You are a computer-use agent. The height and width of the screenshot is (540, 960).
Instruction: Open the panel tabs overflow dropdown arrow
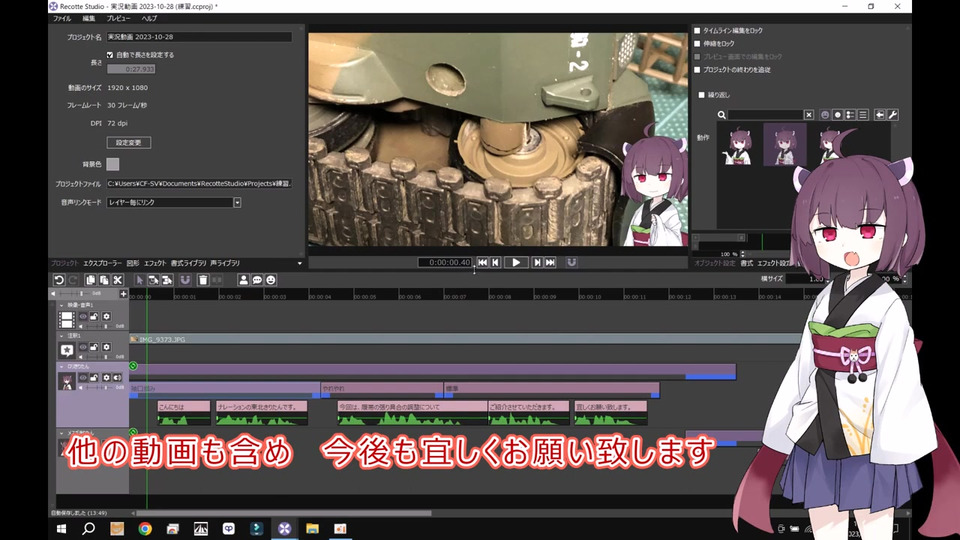coord(299,263)
